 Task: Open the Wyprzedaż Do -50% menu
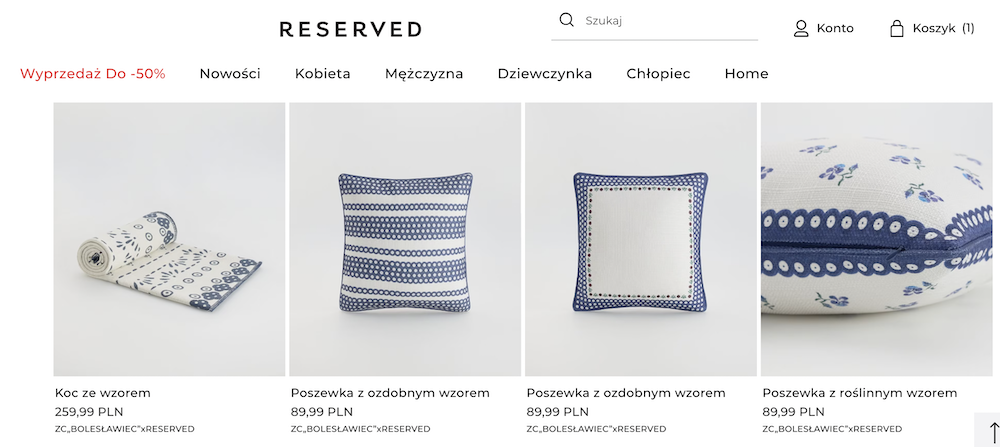[x=92, y=74]
